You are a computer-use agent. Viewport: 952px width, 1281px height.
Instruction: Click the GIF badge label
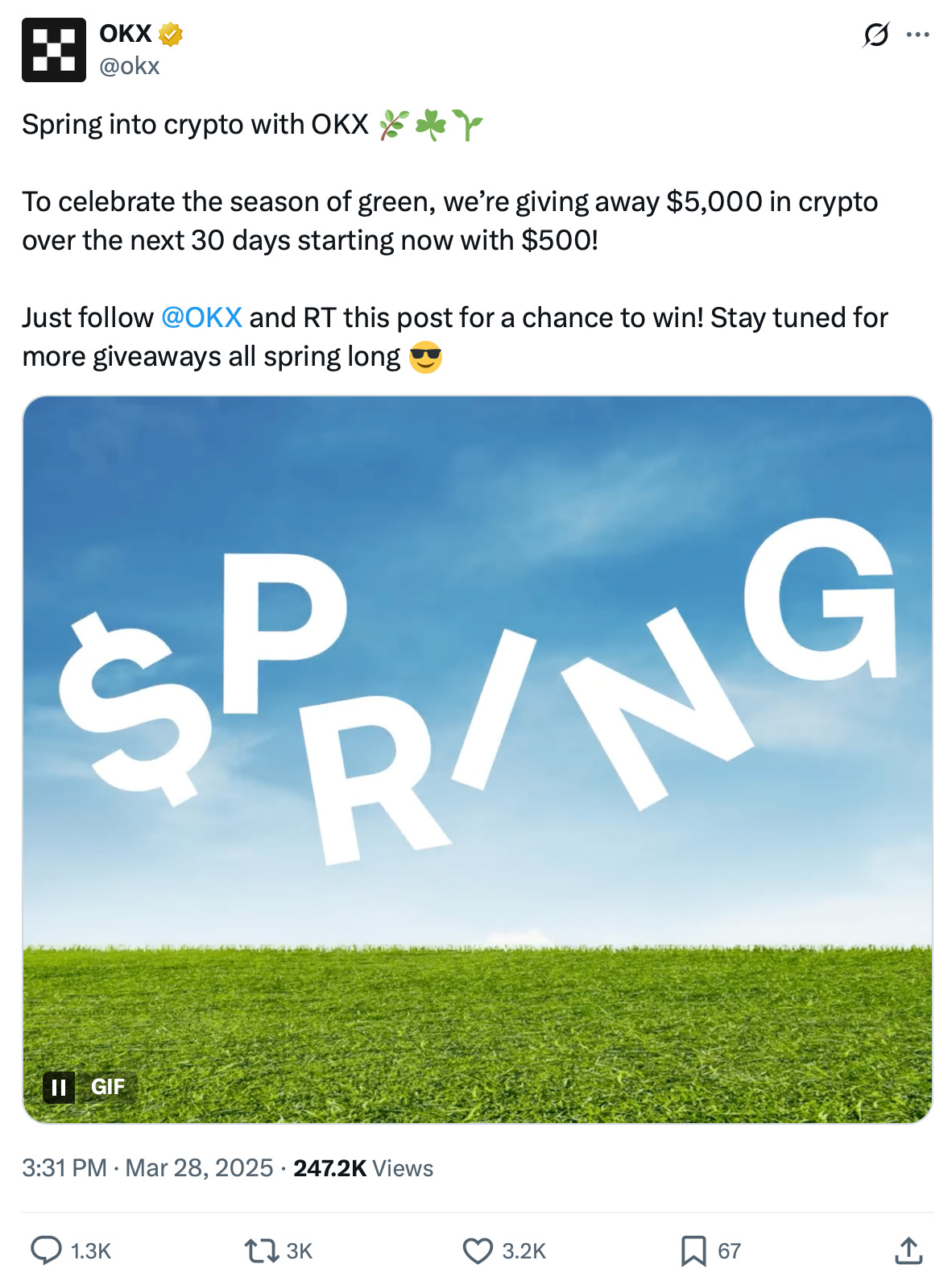tap(107, 1088)
